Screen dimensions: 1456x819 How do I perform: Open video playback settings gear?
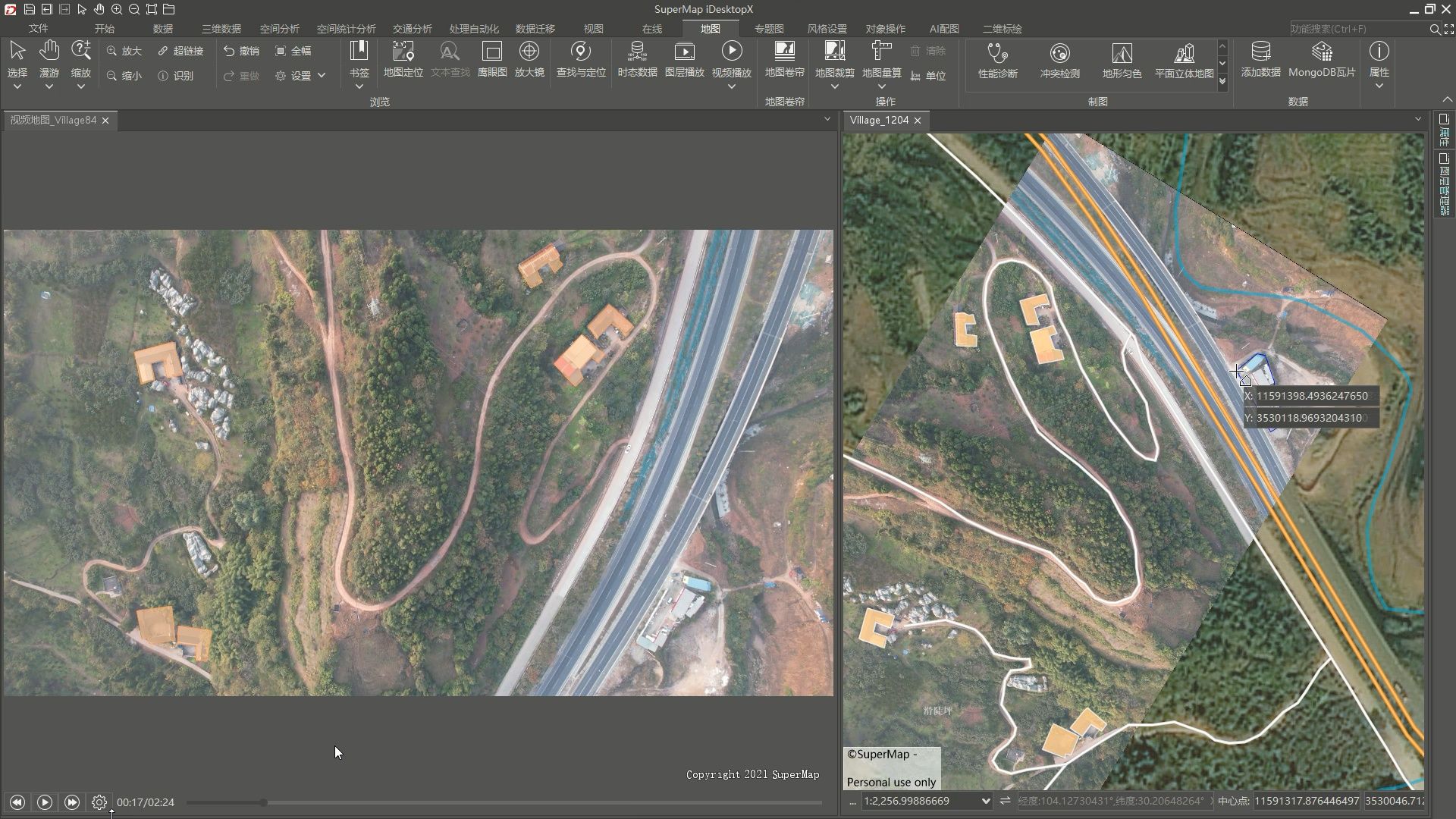click(99, 802)
